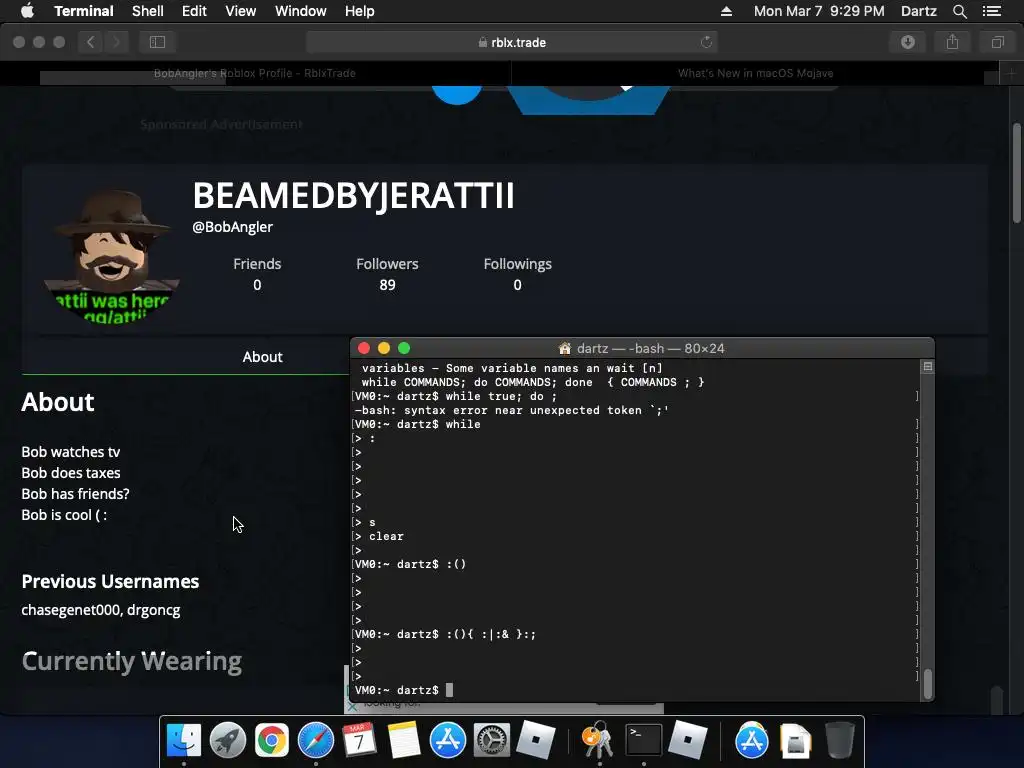The image size is (1024, 768).
Task: Open App Store icon beside Notes
Action: click(x=447, y=741)
